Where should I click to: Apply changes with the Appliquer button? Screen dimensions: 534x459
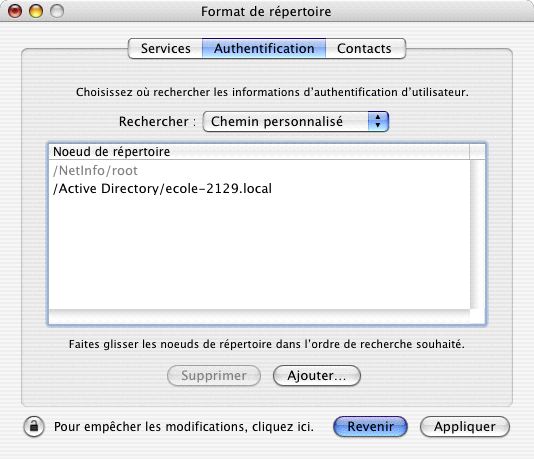coord(465,427)
